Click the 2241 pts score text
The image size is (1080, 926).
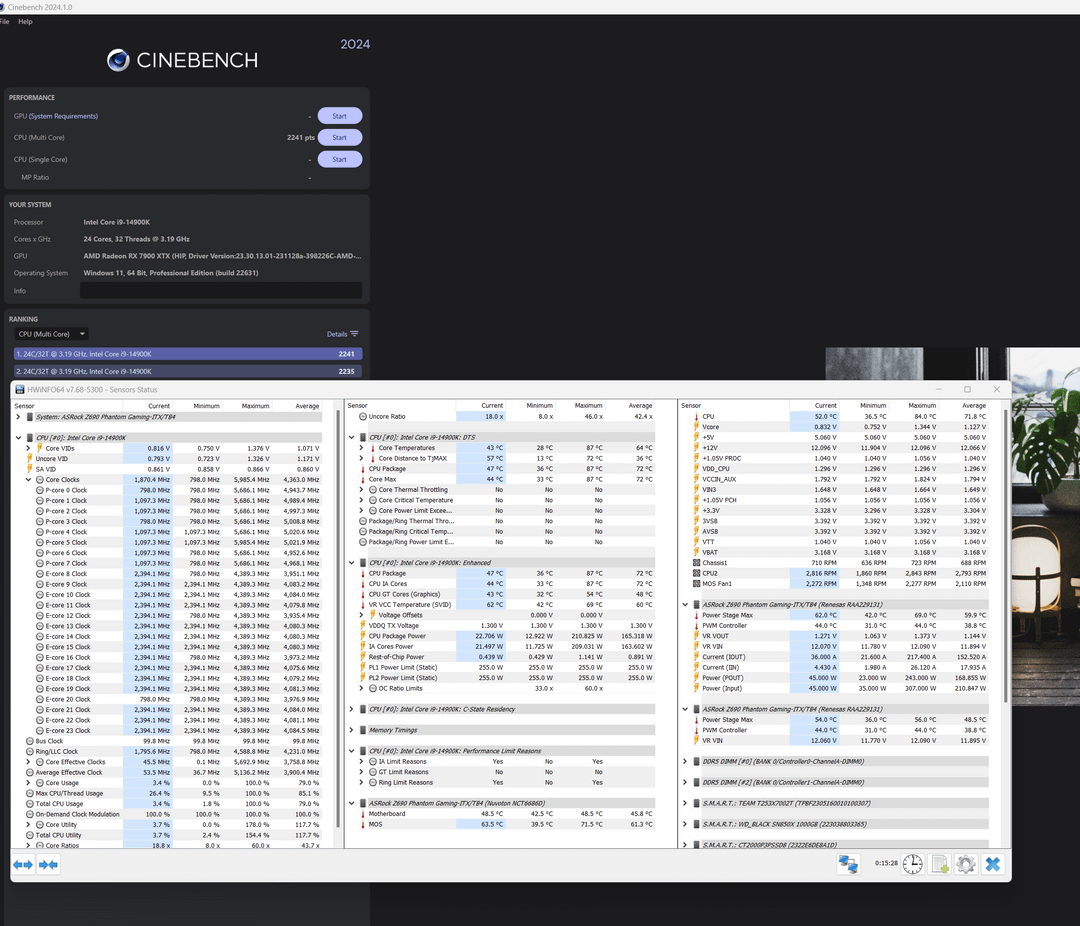[x=300, y=137]
